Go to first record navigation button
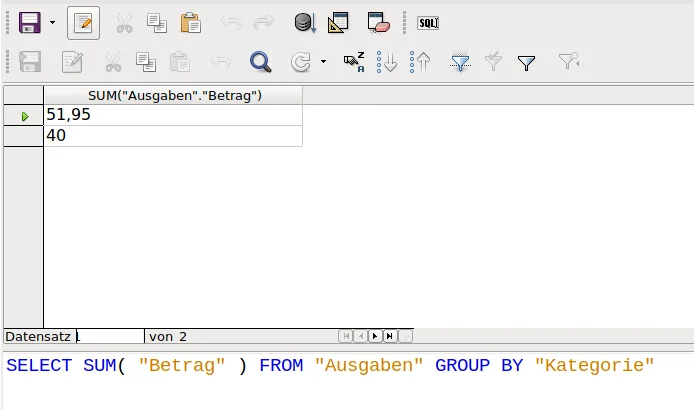The image size is (694, 410). [346, 336]
